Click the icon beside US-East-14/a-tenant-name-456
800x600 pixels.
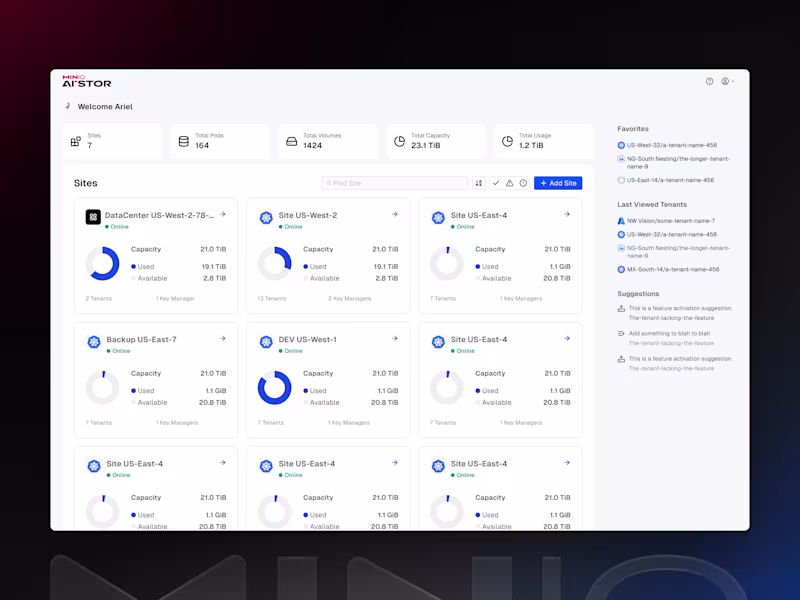(x=621, y=180)
